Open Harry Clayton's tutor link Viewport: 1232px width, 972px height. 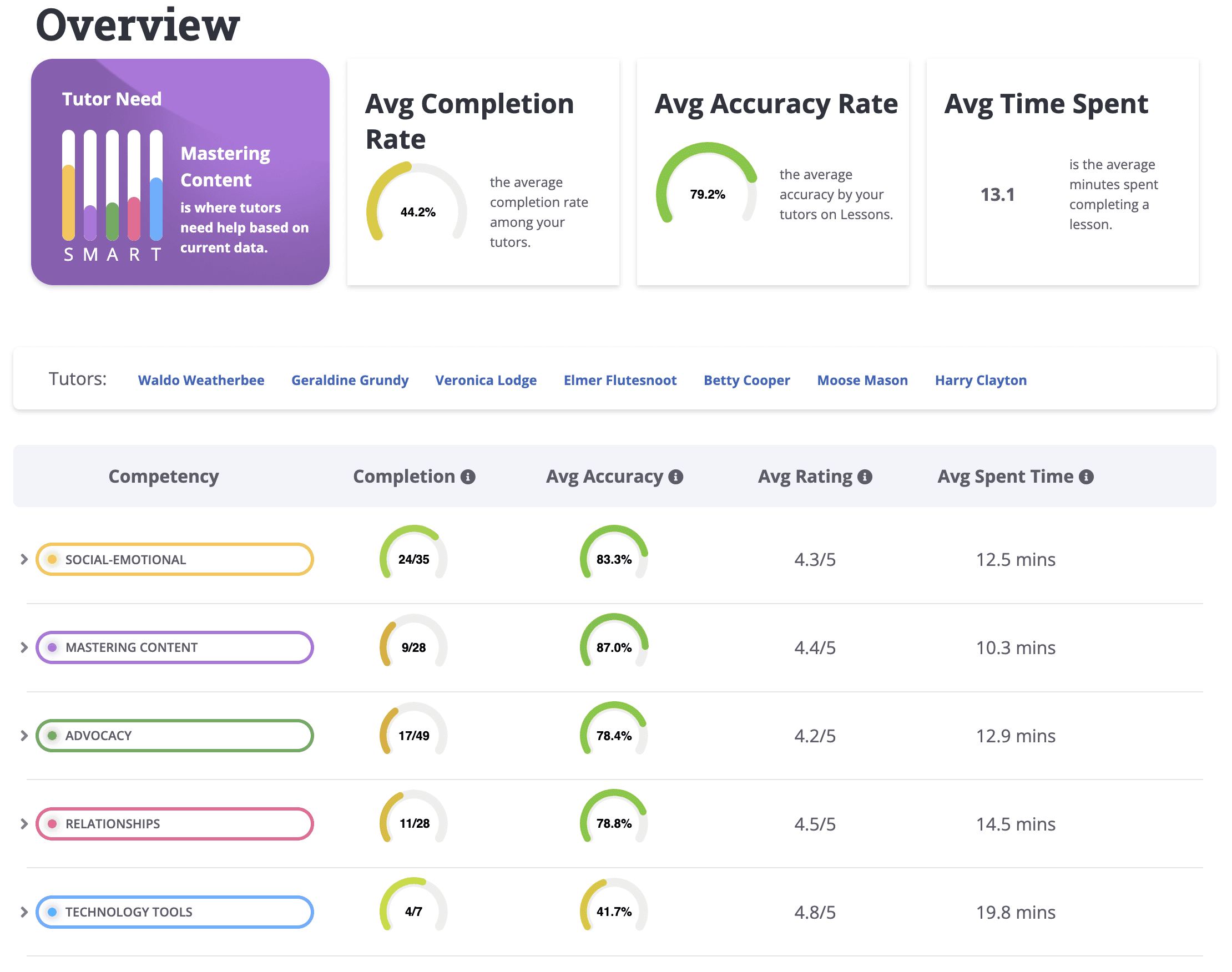point(981,380)
